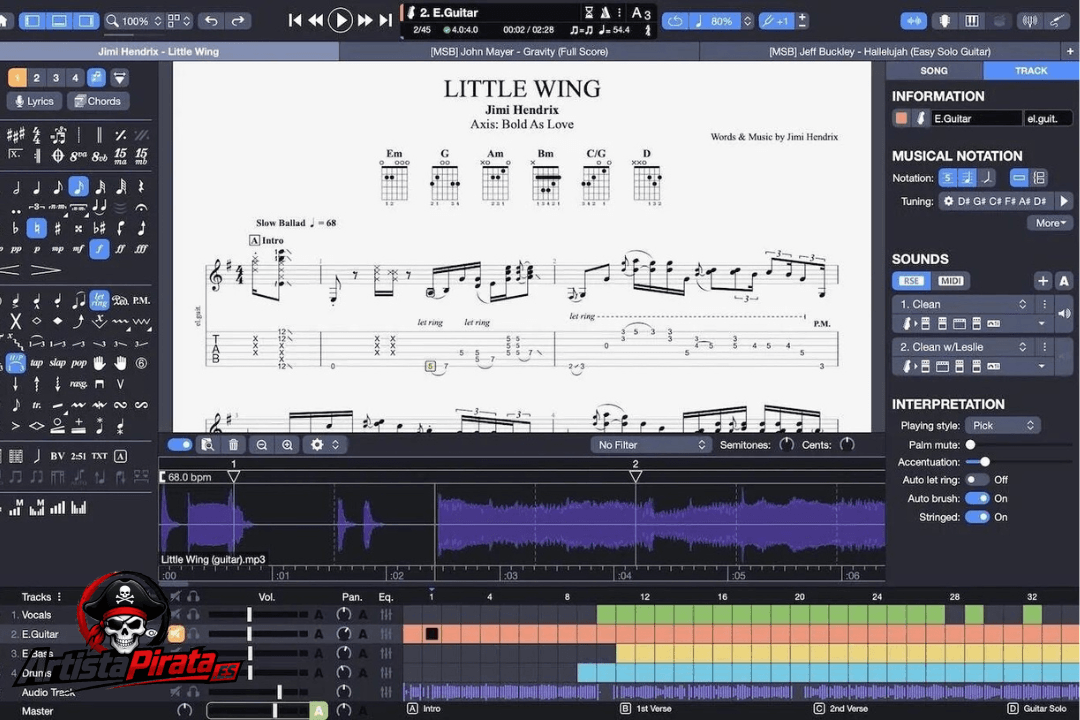Viewport: 1080px width, 720px height.
Task: Select voice 2 in the palette
Action: click(37, 78)
